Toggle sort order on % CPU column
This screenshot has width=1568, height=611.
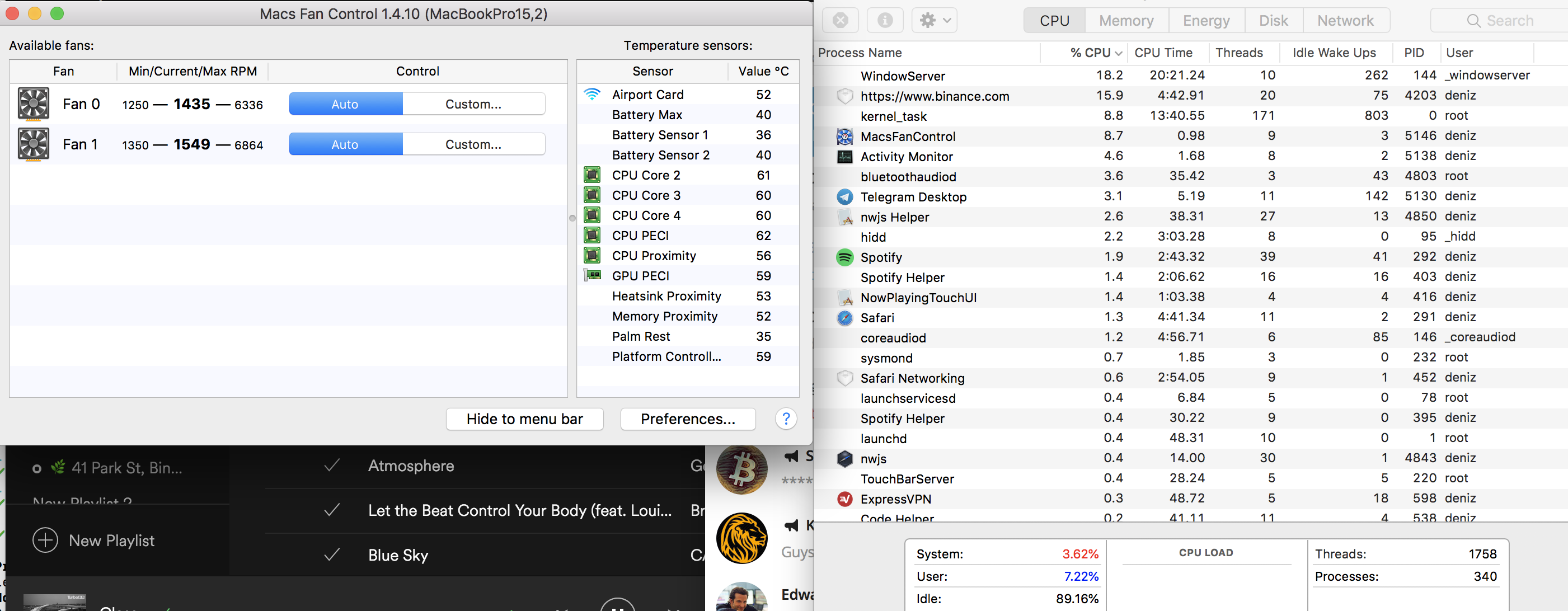(x=1094, y=53)
